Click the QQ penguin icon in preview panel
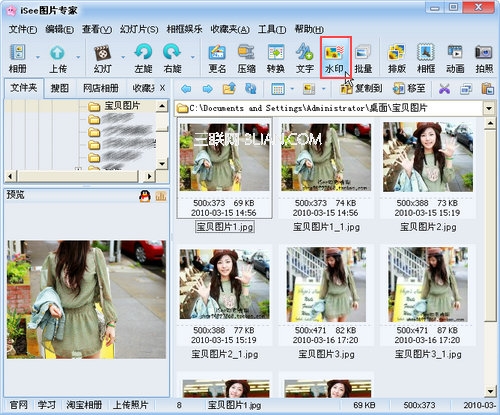500x415 pixels. 145,196
